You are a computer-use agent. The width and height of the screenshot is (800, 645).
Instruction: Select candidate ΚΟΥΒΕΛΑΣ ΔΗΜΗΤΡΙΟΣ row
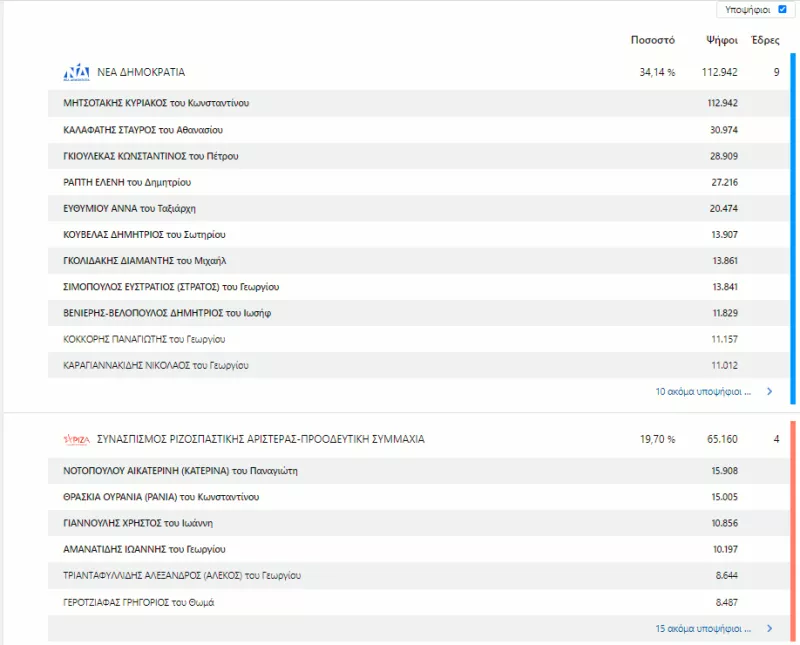[x=418, y=234]
